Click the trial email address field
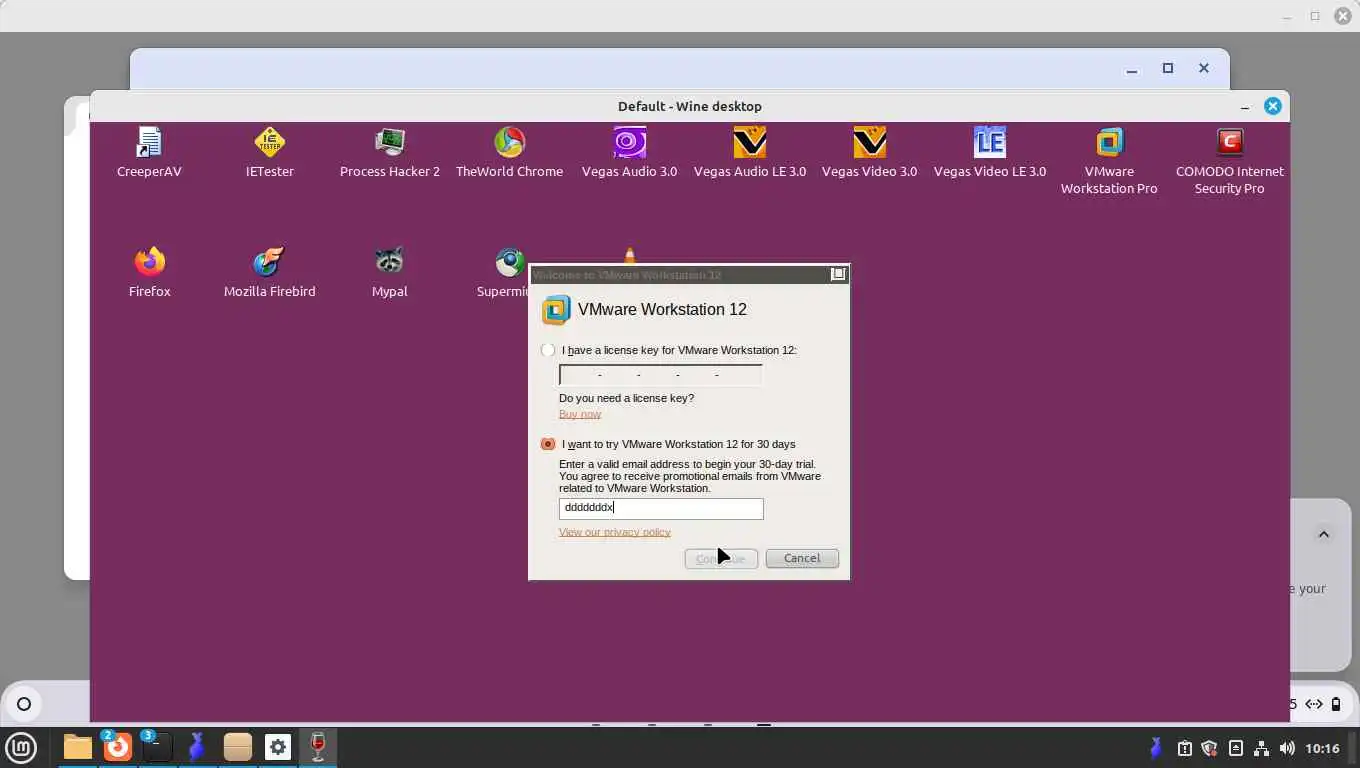Viewport: 1360px width, 768px height. point(661,509)
